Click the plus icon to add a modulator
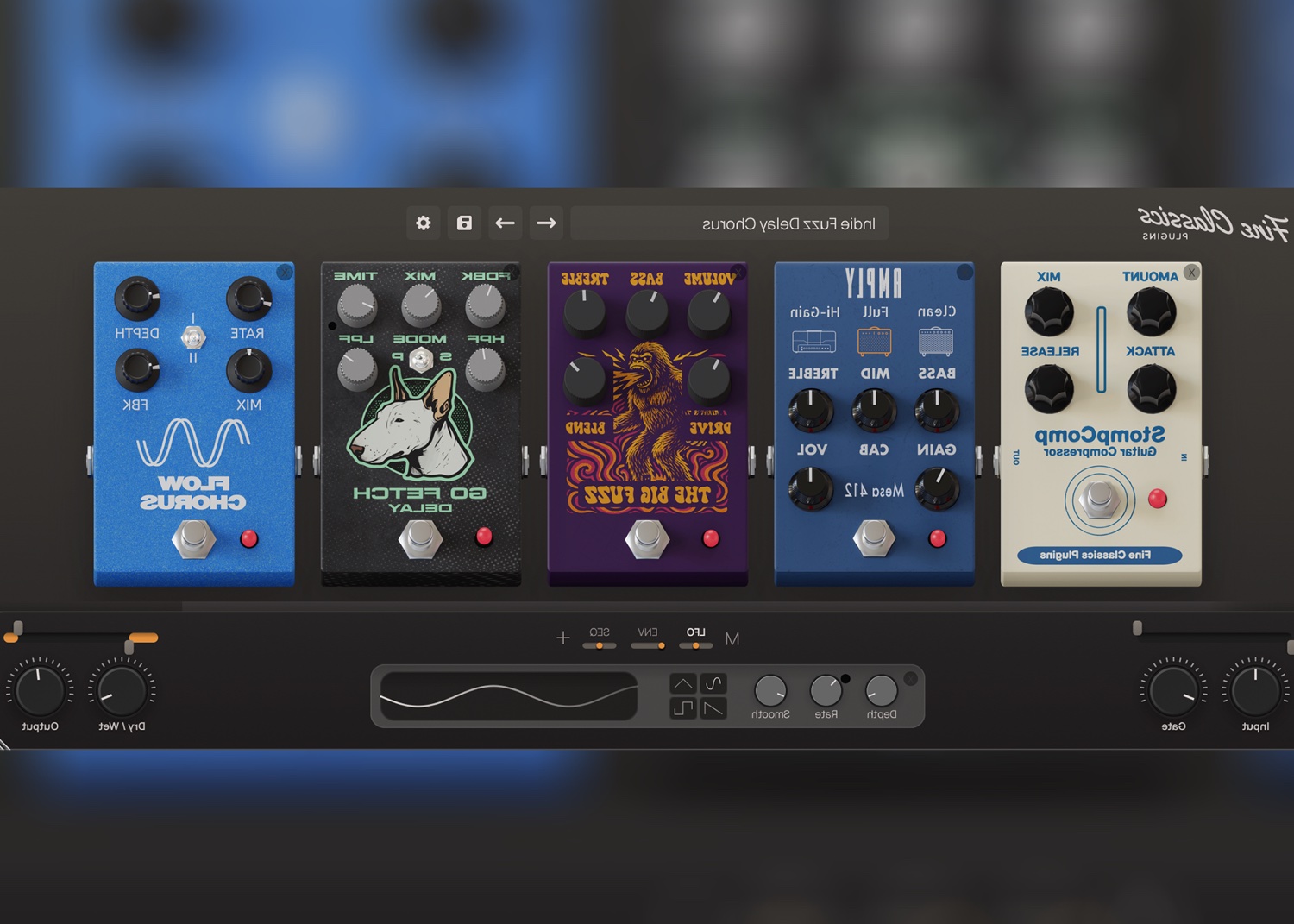The width and height of the screenshot is (1294, 924). 563,638
